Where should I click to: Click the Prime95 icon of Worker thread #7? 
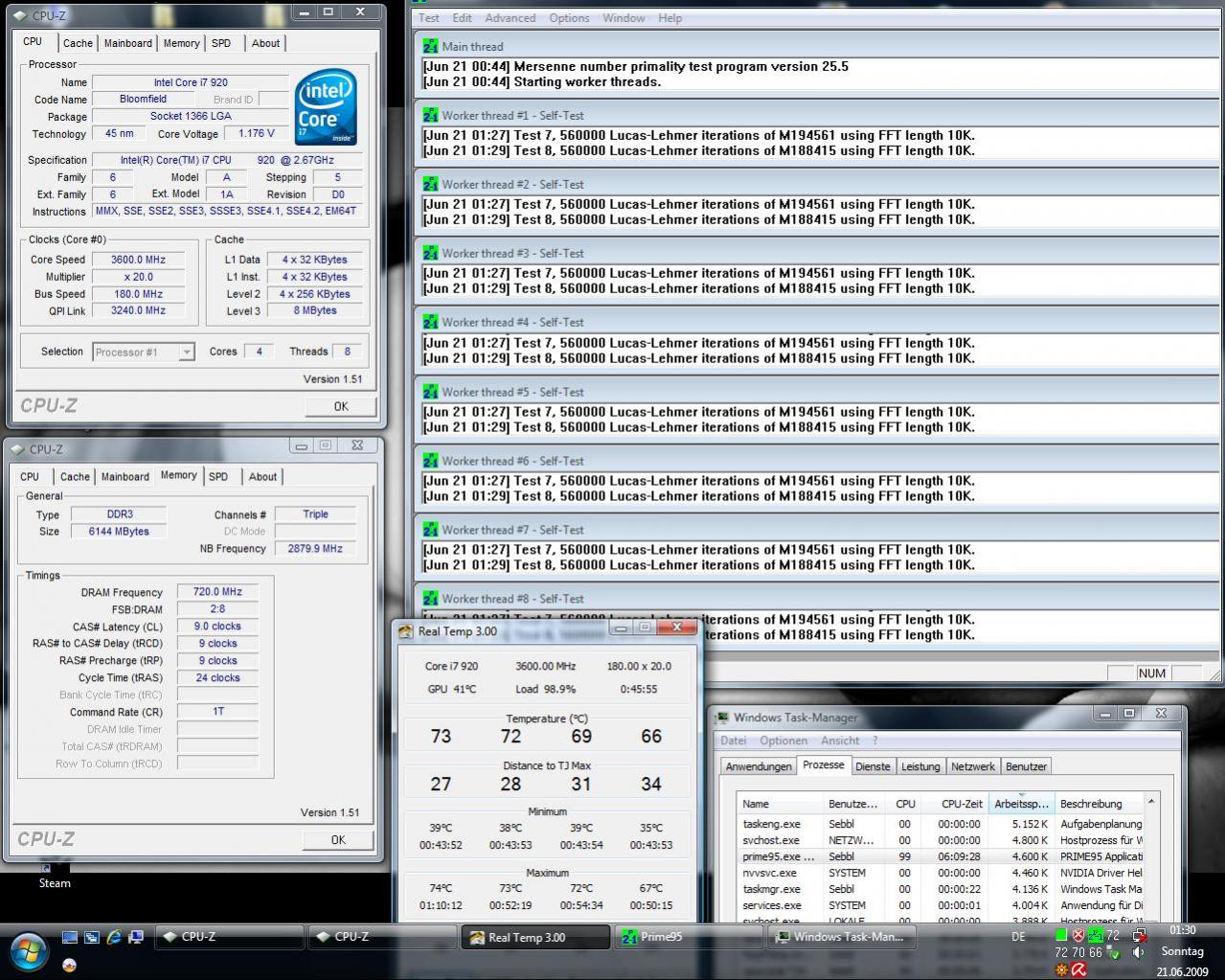tap(430, 530)
